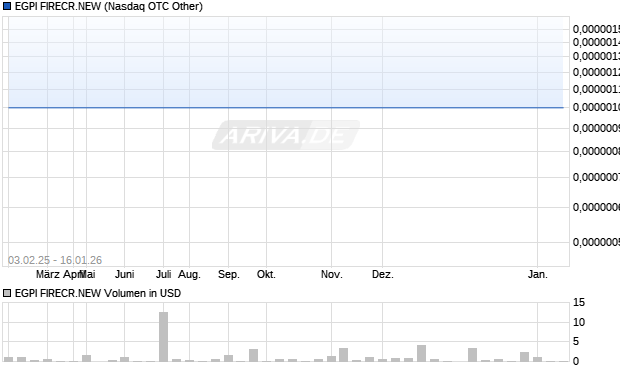
Task: Click the volume axis value 0
Action: tap(576, 361)
